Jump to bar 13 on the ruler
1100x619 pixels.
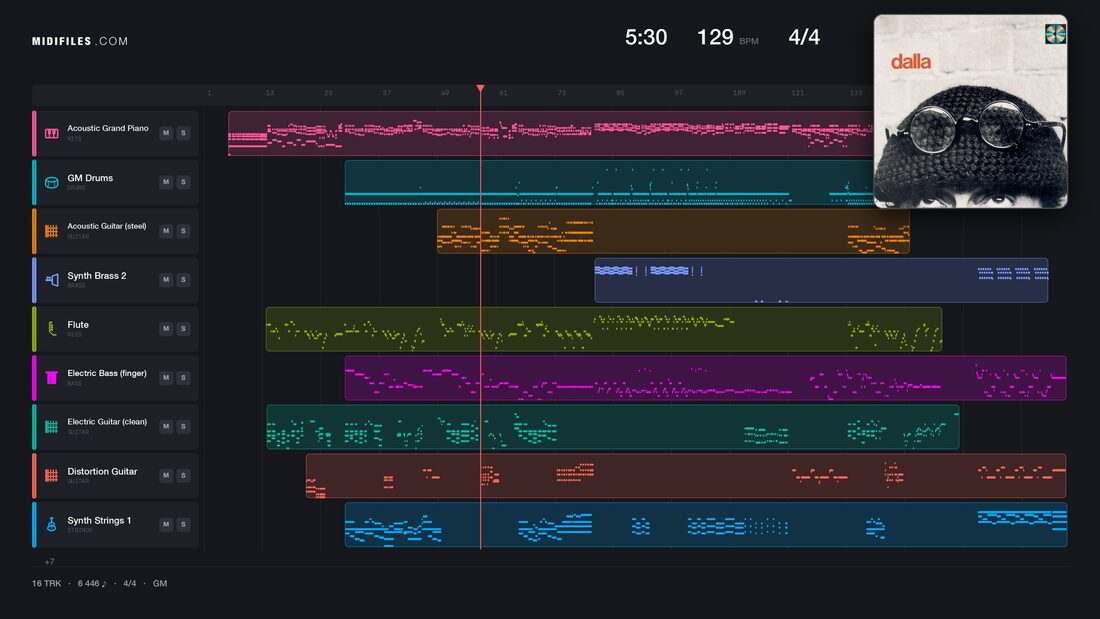coord(269,93)
